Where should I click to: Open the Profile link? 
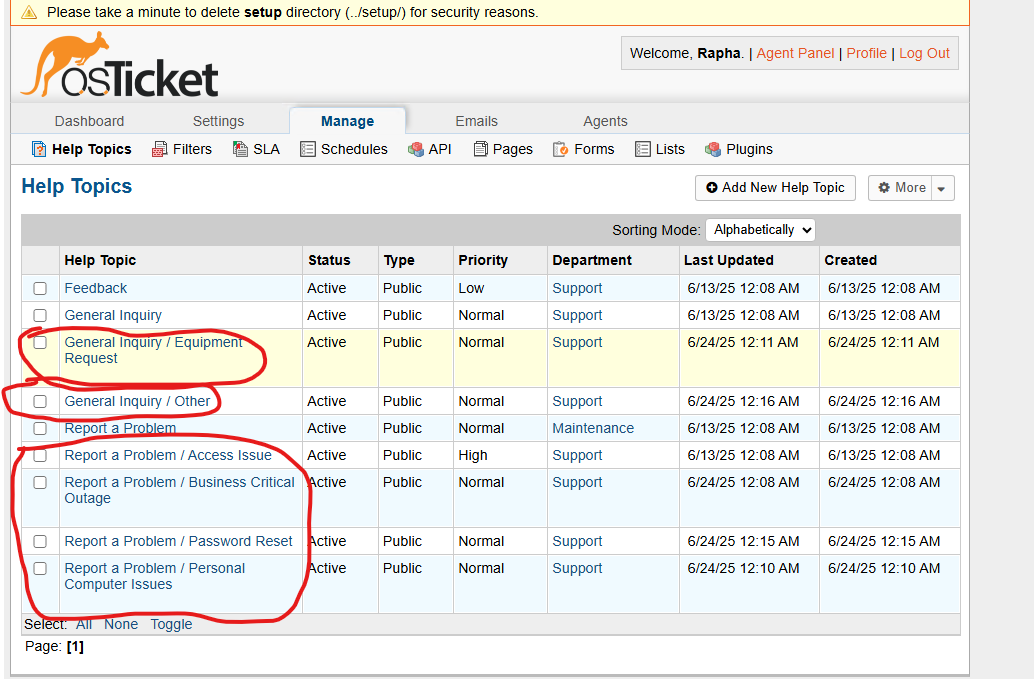point(867,53)
